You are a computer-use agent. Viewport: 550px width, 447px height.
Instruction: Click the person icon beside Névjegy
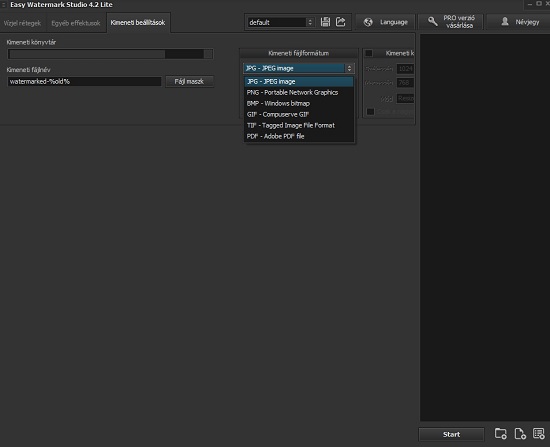tap(505, 22)
